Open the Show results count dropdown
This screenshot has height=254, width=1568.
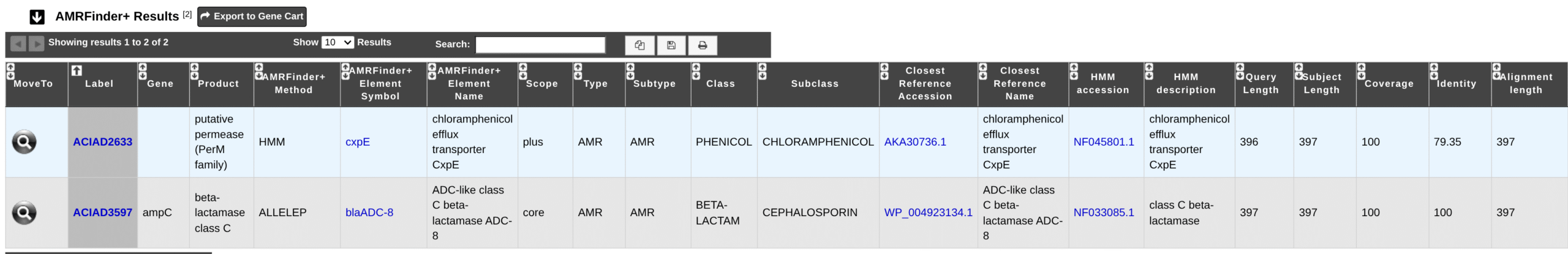click(337, 42)
